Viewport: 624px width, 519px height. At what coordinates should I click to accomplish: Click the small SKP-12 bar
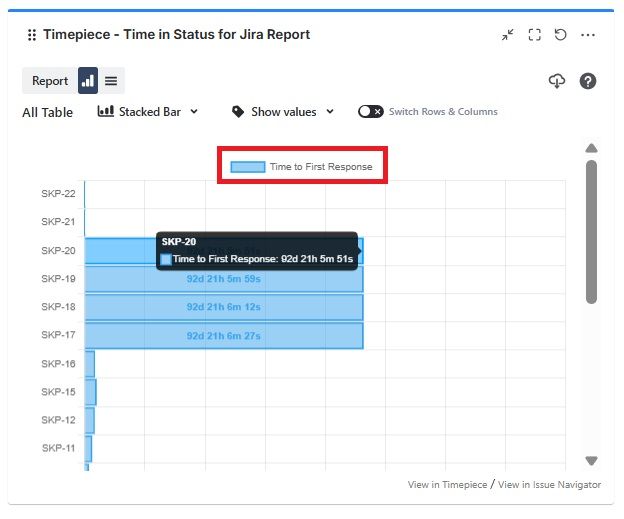click(90, 420)
